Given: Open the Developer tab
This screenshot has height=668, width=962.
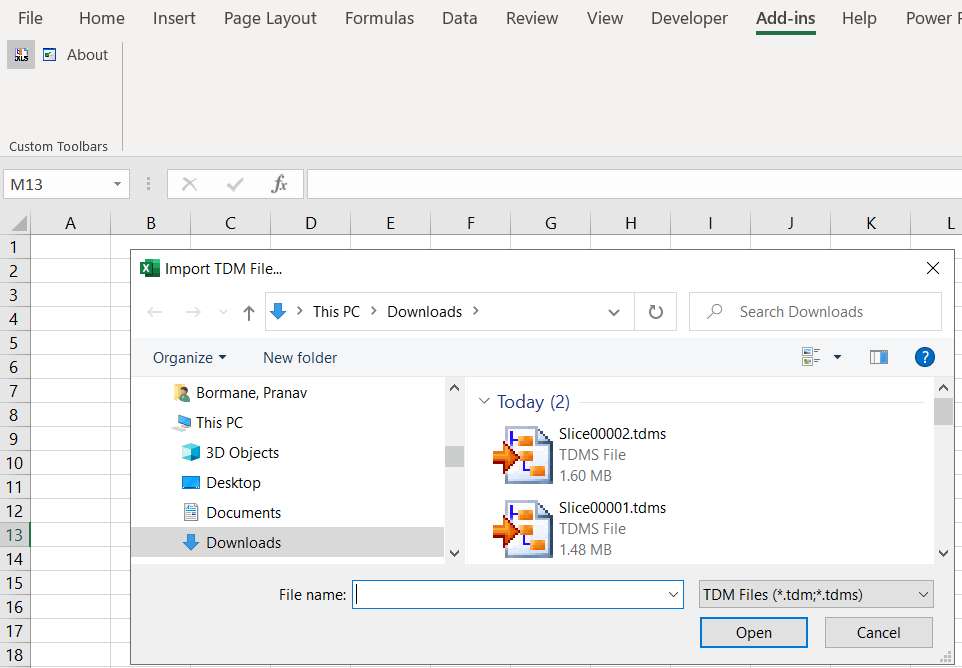Looking at the screenshot, I should (689, 18).
